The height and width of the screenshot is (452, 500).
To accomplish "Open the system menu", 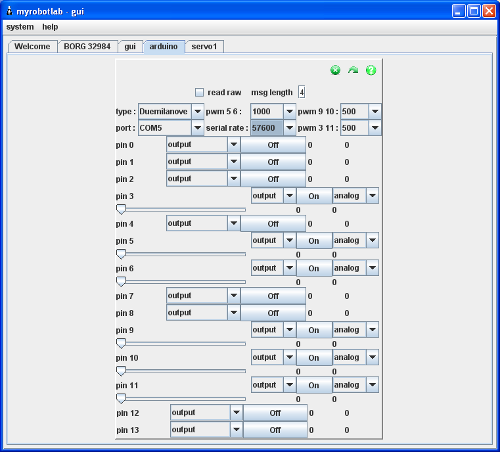I will (20, 27).
